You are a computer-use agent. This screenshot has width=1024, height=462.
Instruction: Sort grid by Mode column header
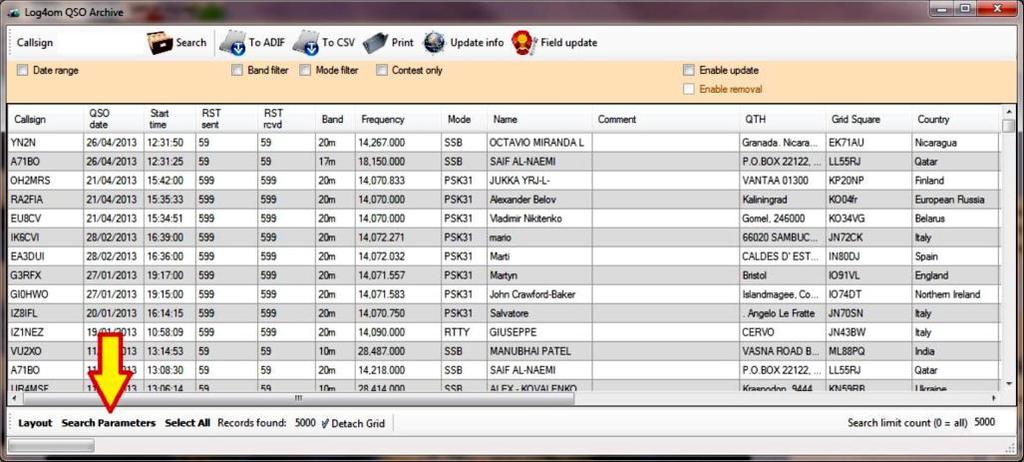[464, 120]
